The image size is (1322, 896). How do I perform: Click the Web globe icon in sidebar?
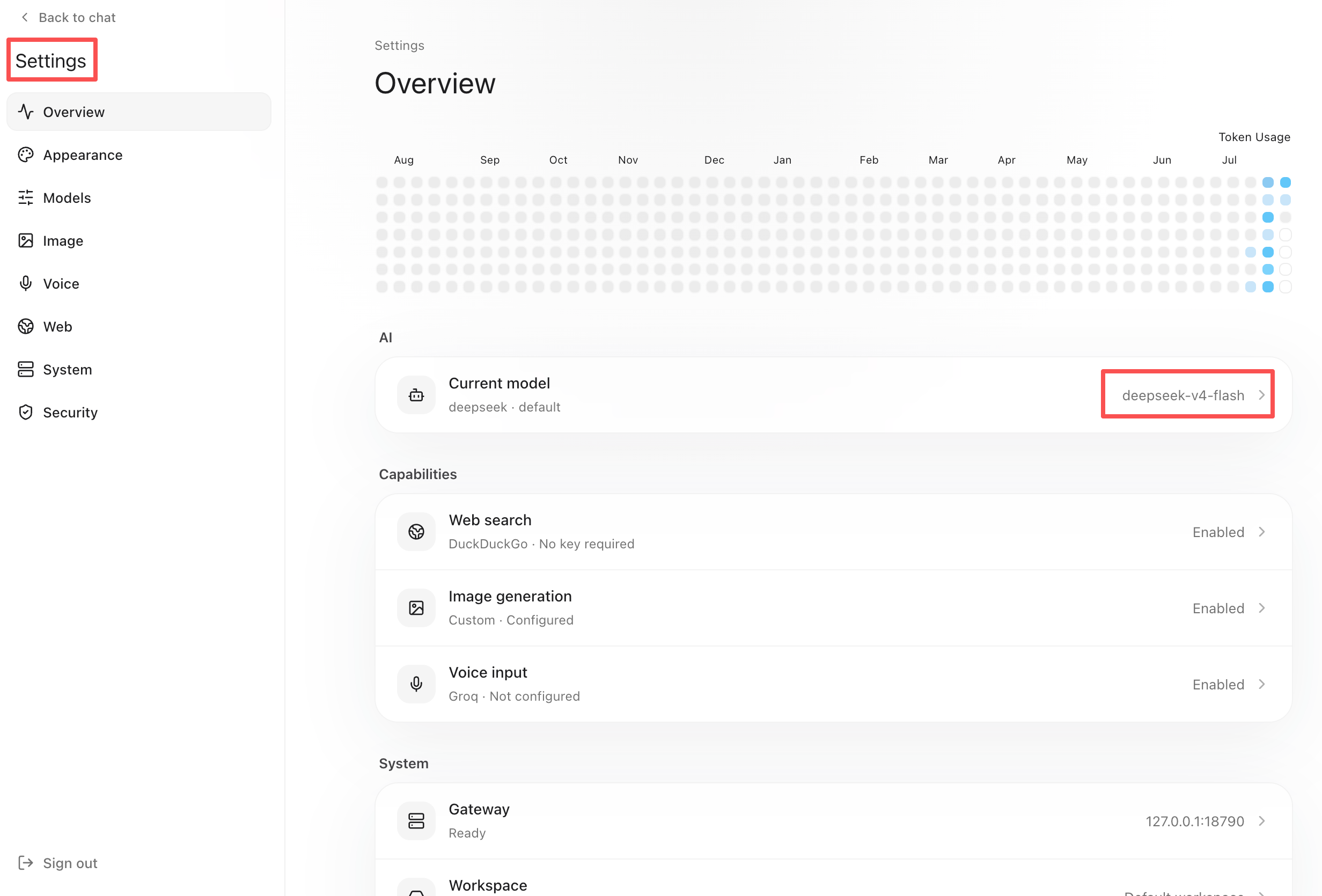click(26, 326)
